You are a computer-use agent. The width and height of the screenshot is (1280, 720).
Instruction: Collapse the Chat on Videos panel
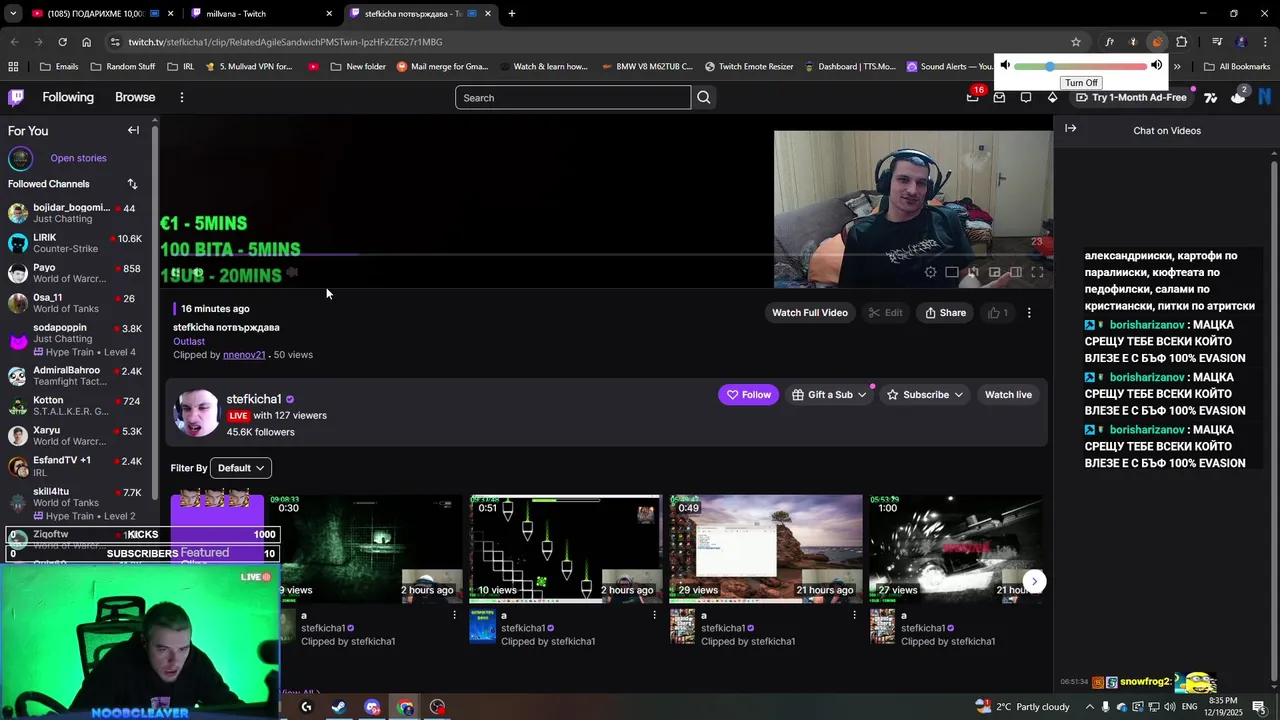(1070, 128)
